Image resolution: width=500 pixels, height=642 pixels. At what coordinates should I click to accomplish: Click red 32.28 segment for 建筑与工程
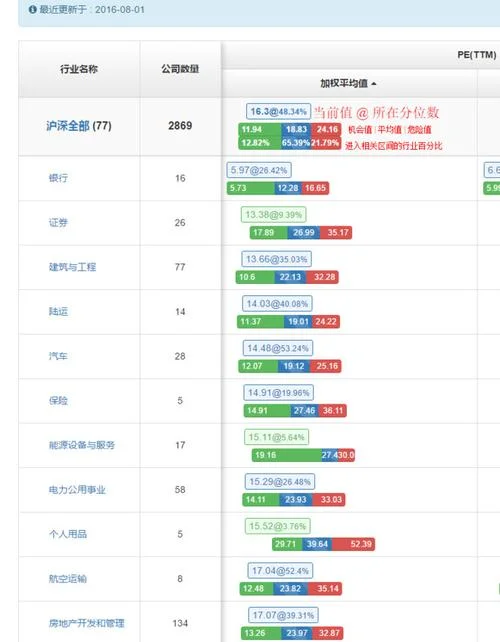(x=323, y=278)
